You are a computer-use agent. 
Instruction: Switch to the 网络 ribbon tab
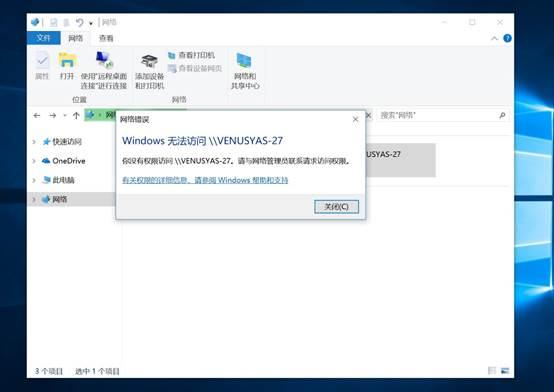pos(75,38)
